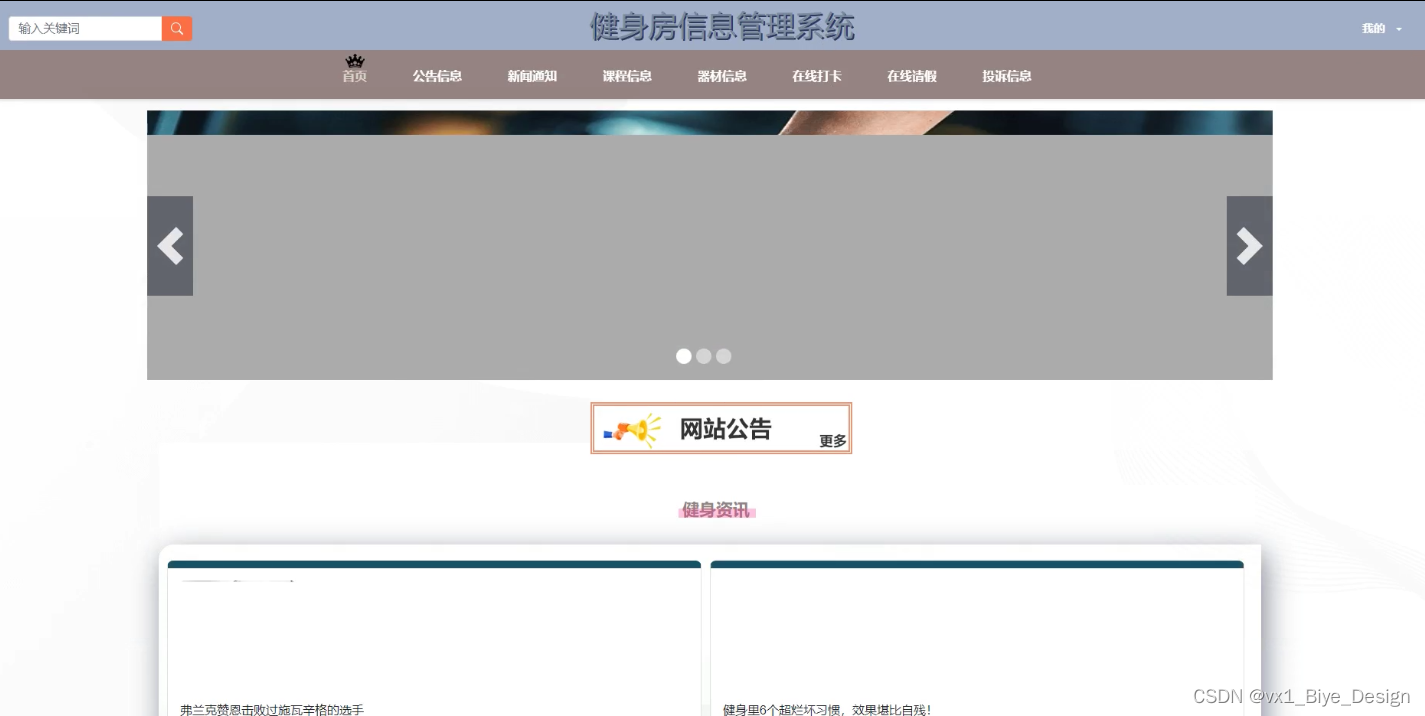Show next carousel slide with right arrow
This screenshot has width=1425, height=716.
click(x=1250, y=246)
